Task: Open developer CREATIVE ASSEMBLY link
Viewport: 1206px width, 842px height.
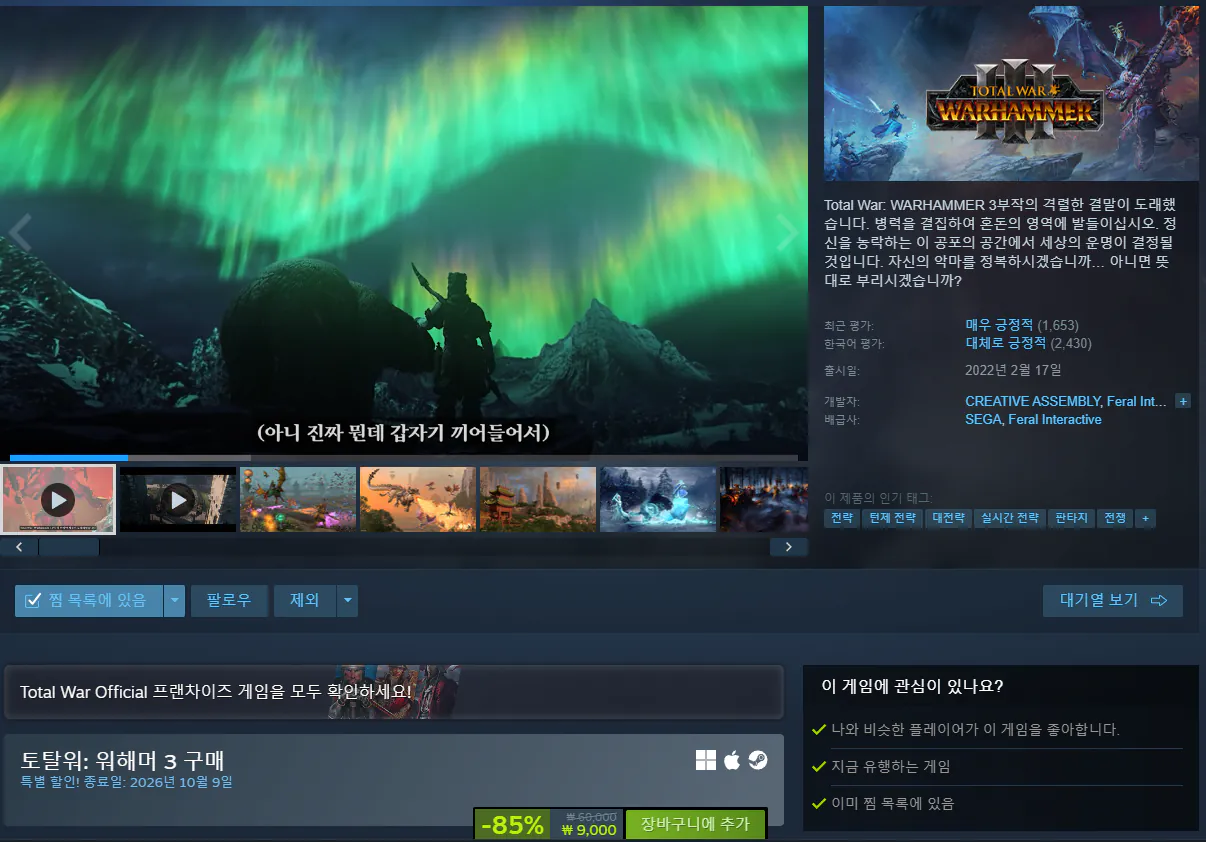Action: [x=1033, y=401]
